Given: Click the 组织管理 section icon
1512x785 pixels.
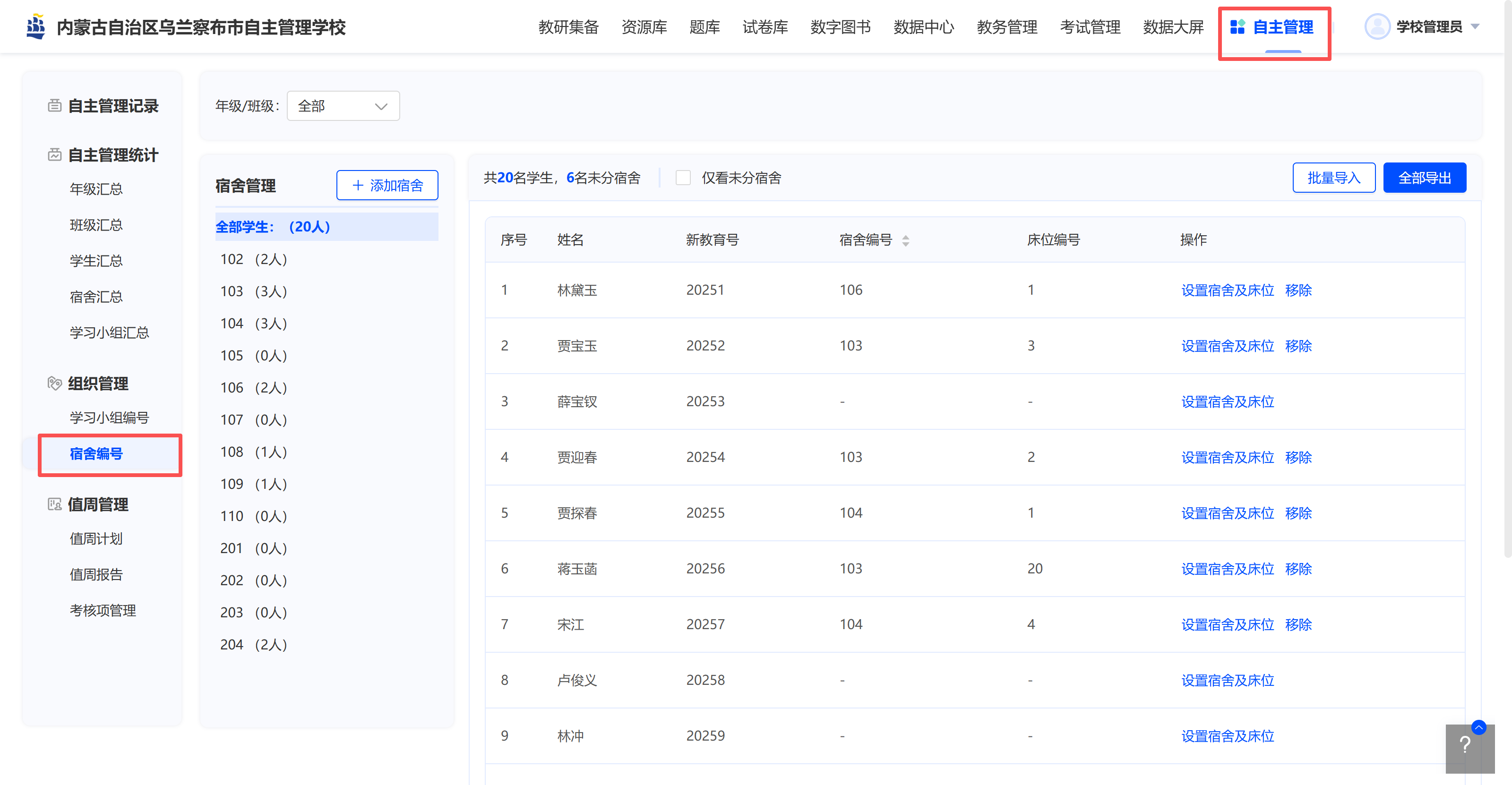Looking at the screenshot, I should click(x=55, y=384).
